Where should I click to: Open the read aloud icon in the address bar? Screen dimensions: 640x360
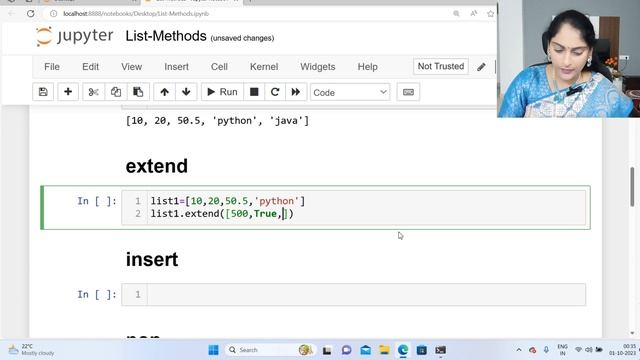point(473,13)
